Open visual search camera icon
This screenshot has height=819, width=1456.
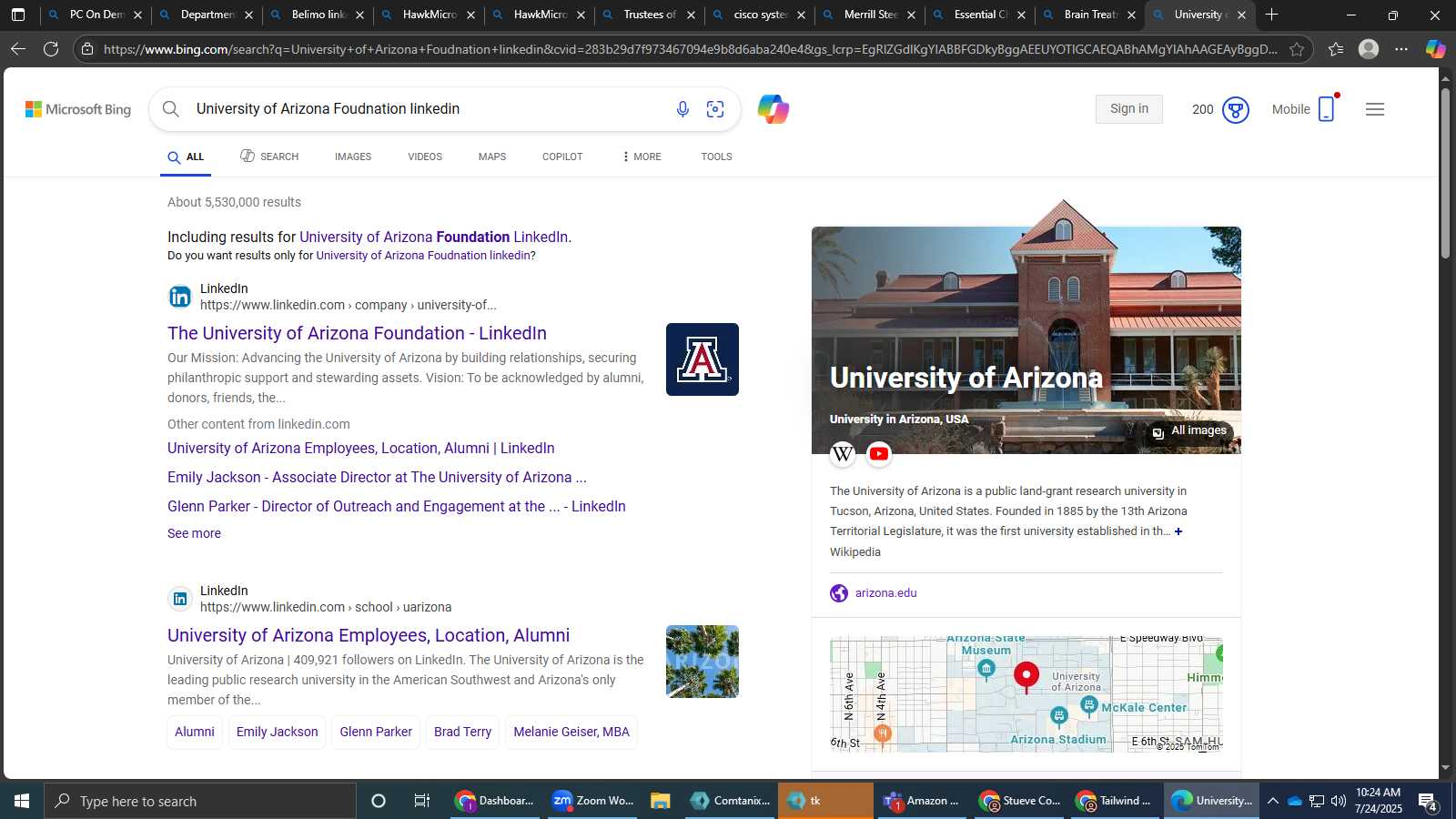(715, 109)
